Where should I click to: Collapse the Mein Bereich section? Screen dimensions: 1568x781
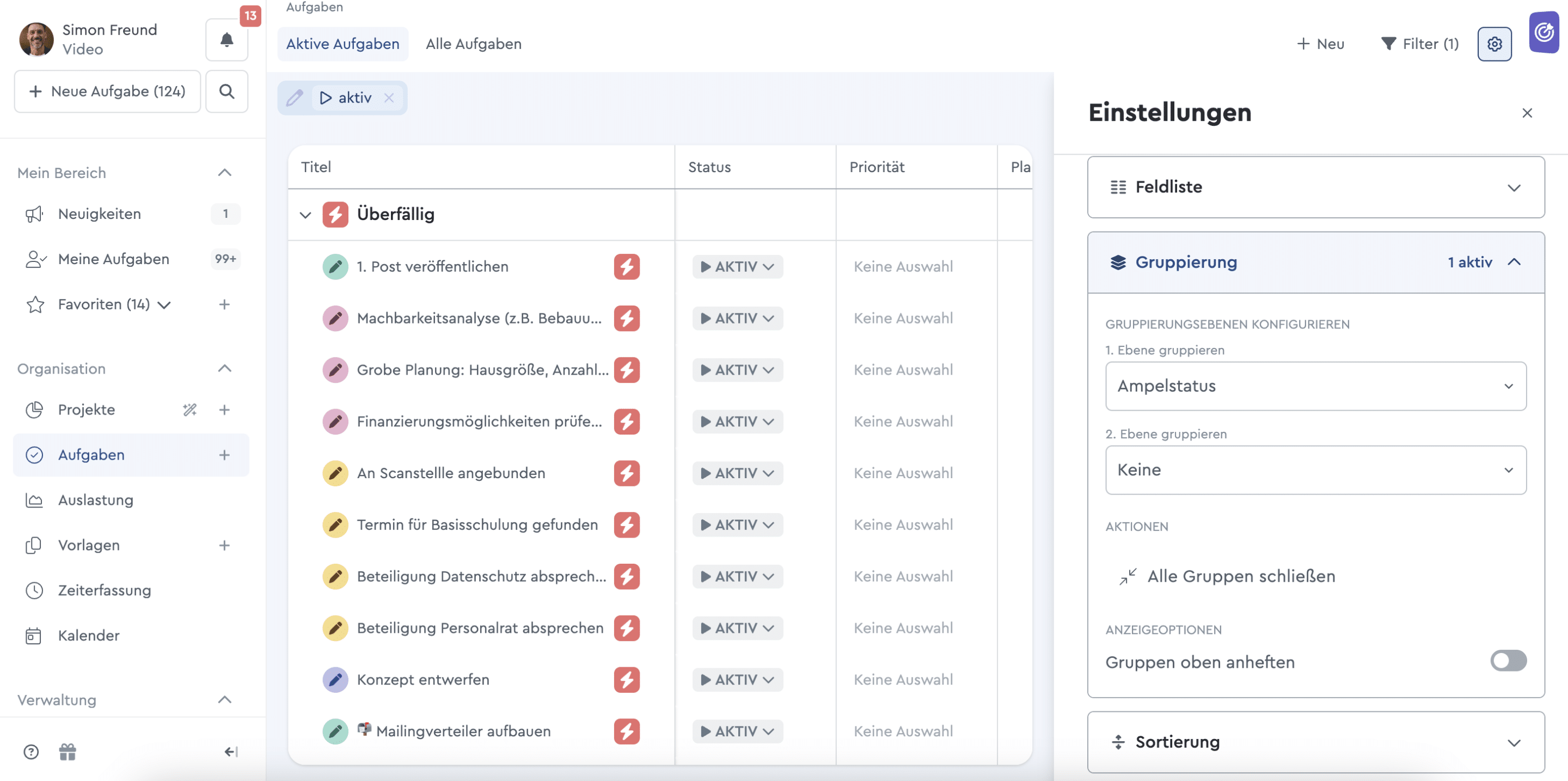225,173
